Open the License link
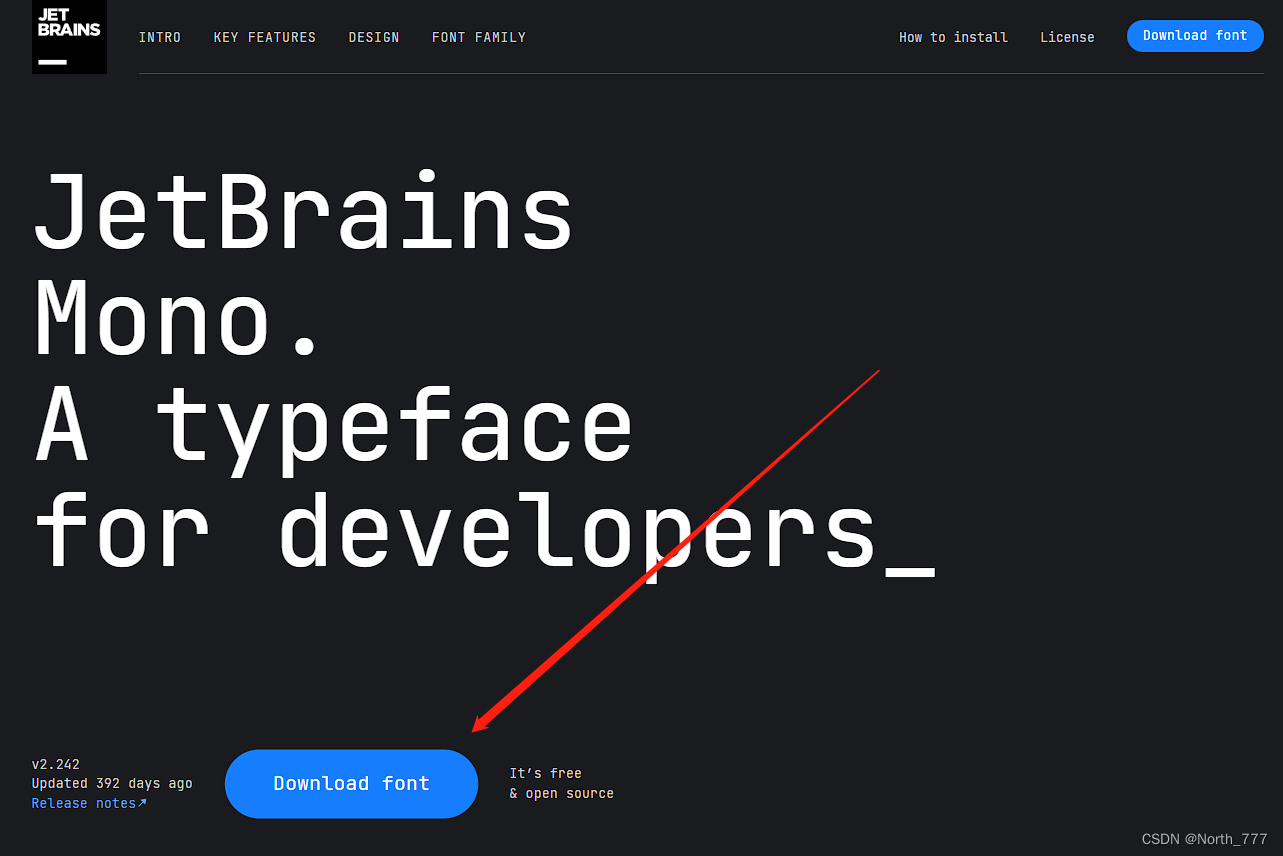The width and height of the screenshot is (1283, 856). 1067,37
